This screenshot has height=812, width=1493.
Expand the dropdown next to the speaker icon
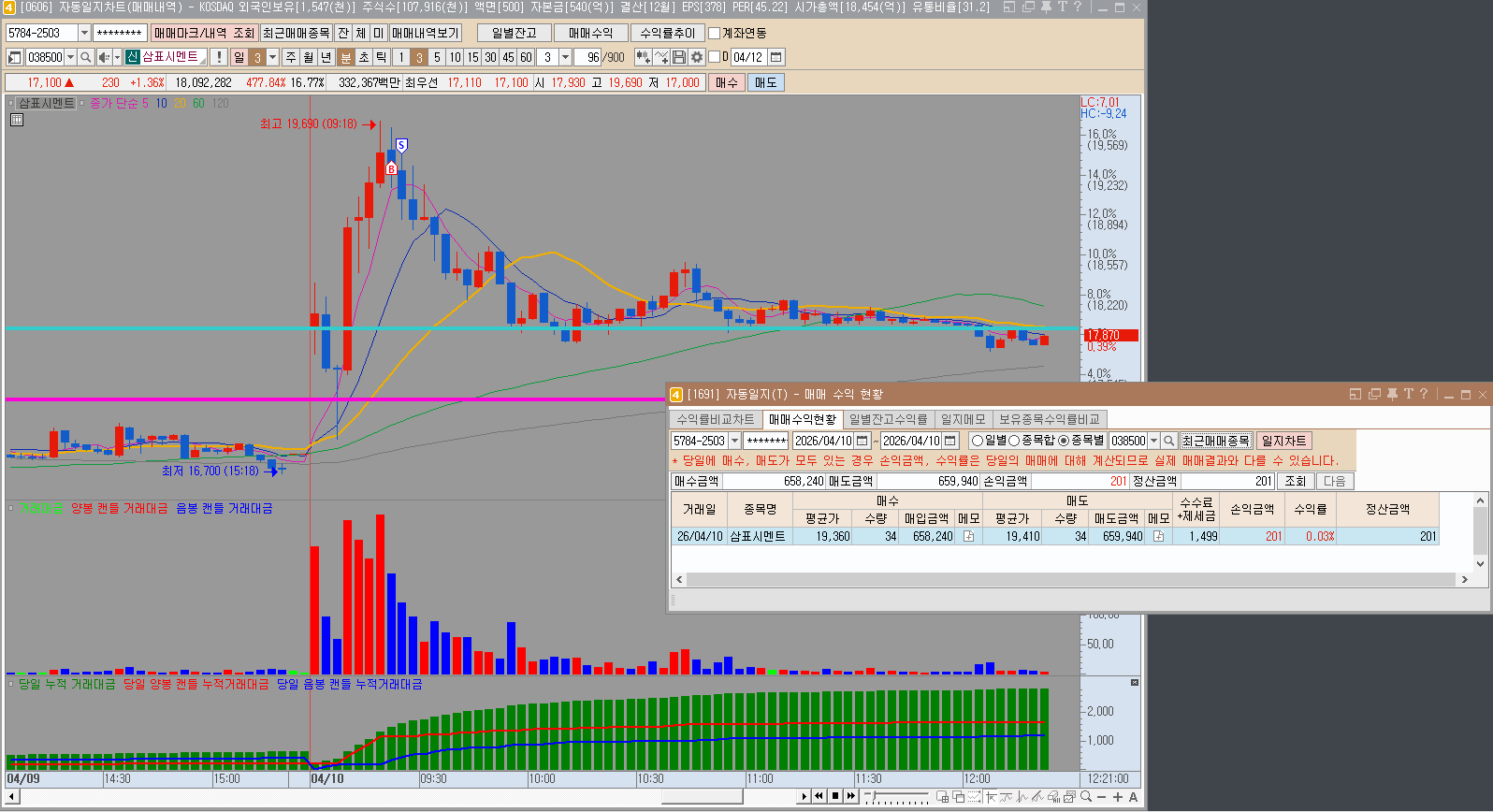coord(117,57)
